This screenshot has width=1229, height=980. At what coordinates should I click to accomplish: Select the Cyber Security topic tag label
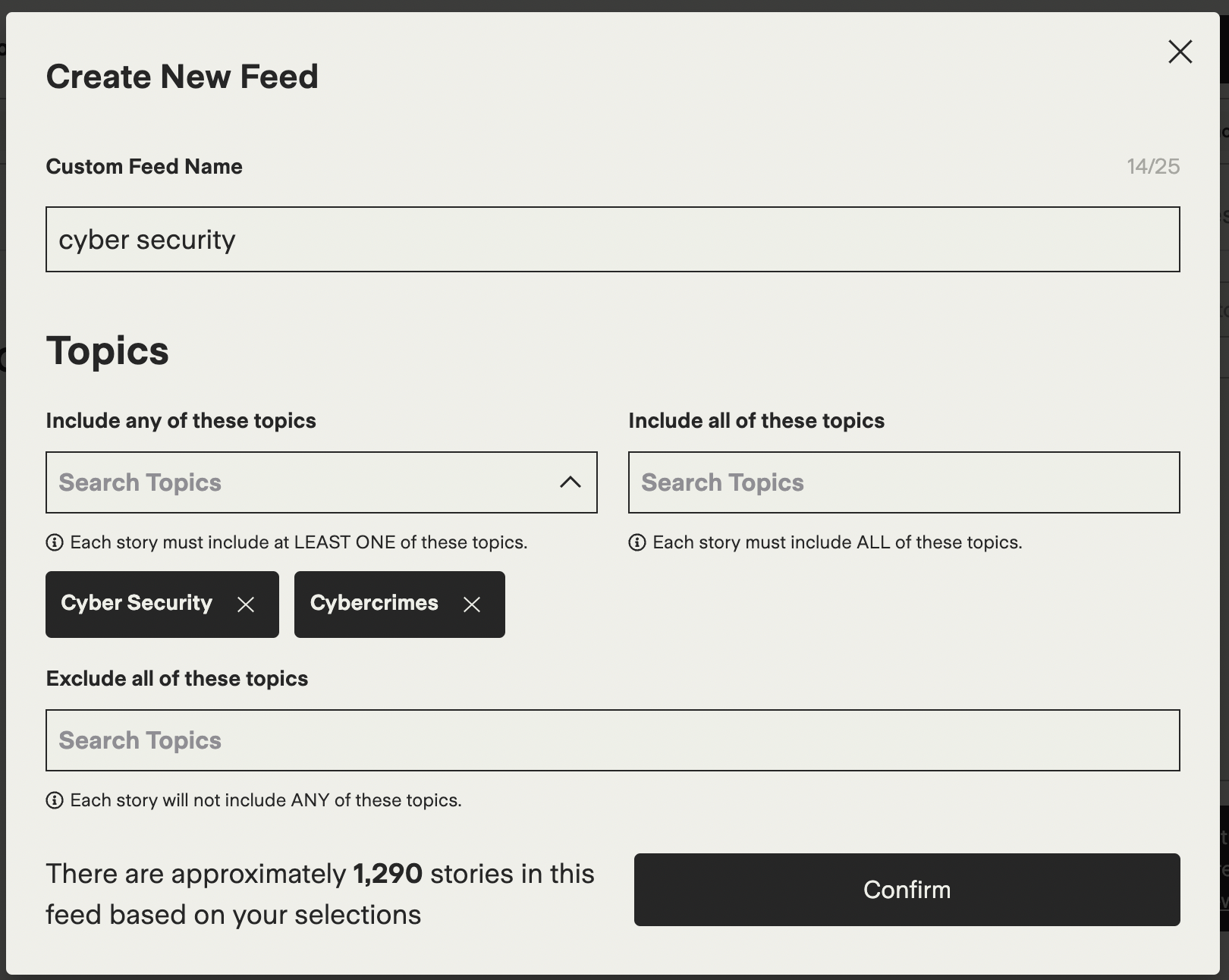point(137,603)
